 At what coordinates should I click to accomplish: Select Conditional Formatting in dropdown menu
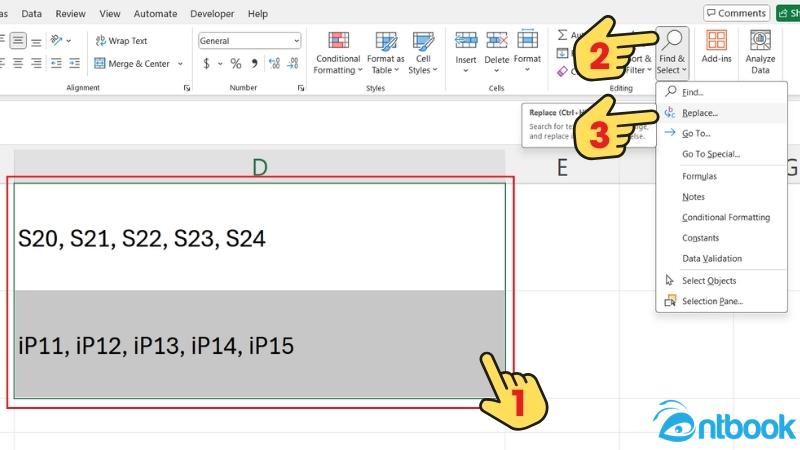click(721, 217)
